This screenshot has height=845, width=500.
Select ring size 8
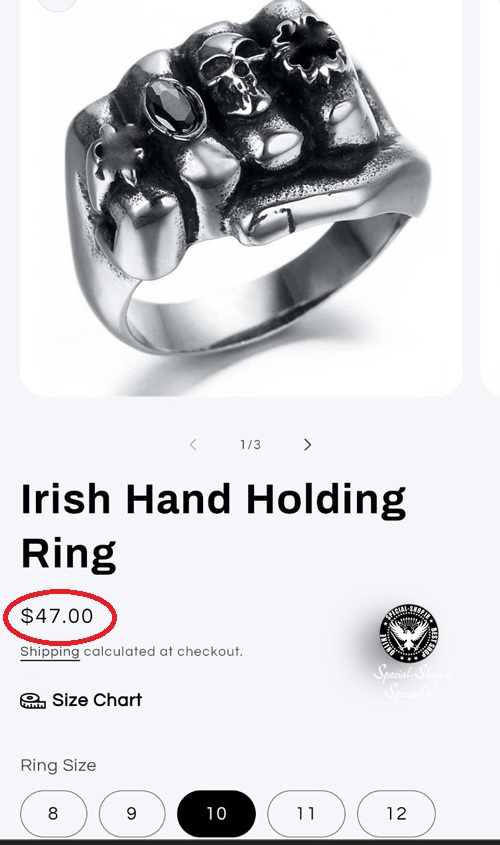pos(53,813)
